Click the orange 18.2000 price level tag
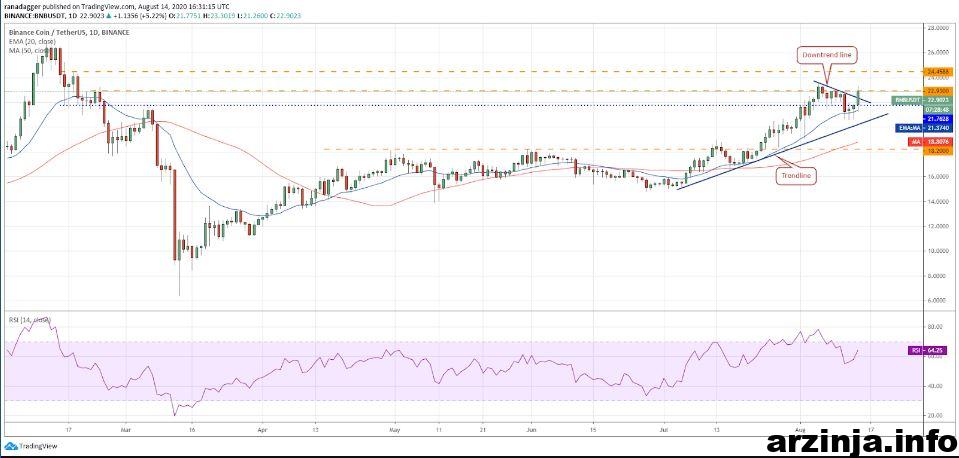This screenshot has width=959, height=458. 940,149
